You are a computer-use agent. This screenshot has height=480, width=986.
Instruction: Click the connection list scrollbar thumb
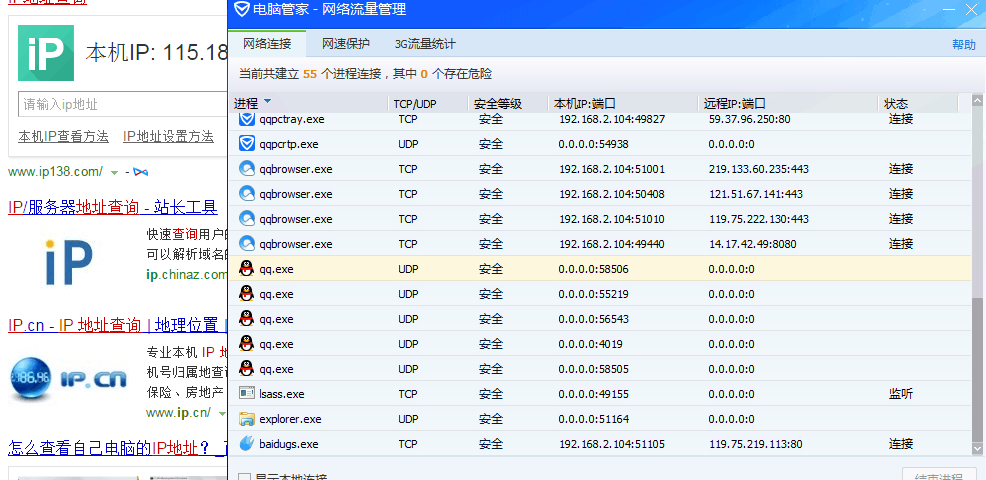point(977,369)
